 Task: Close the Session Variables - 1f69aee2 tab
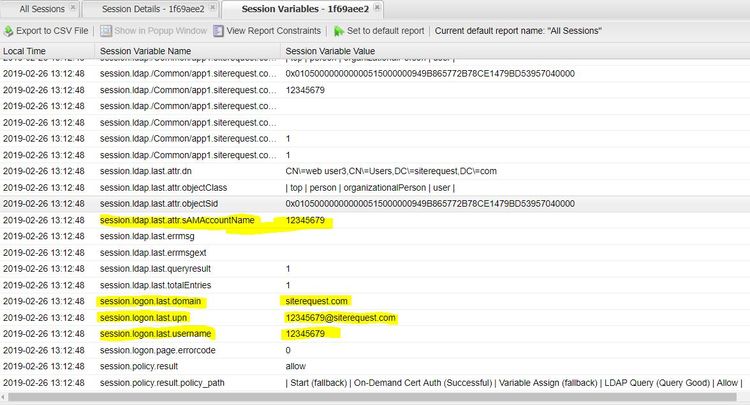(x=377, y=8)
